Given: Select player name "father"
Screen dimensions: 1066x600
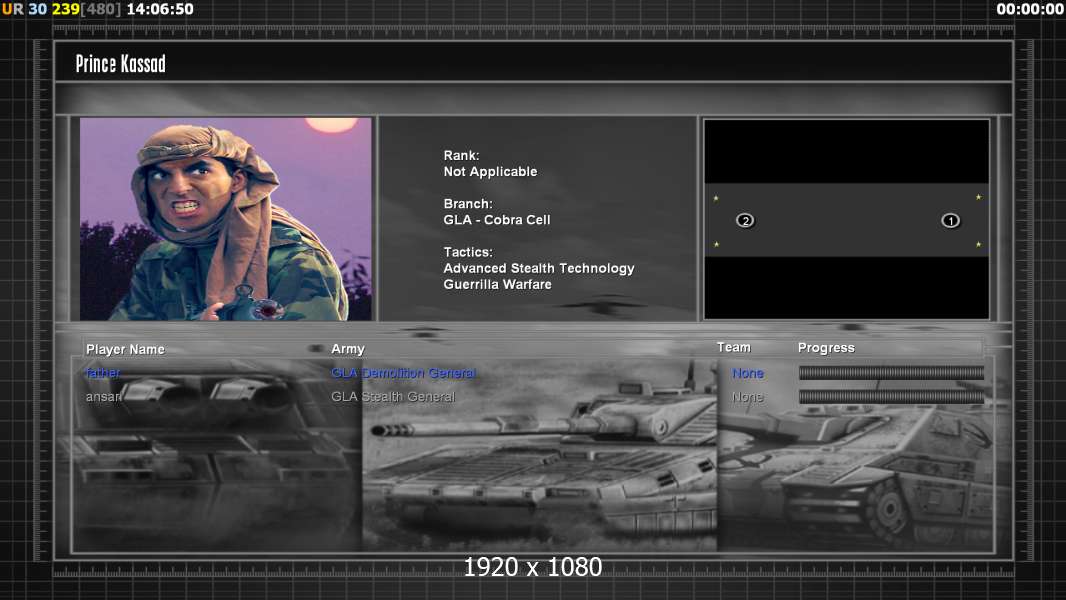Looking at the screenshot, I should 103,372.
